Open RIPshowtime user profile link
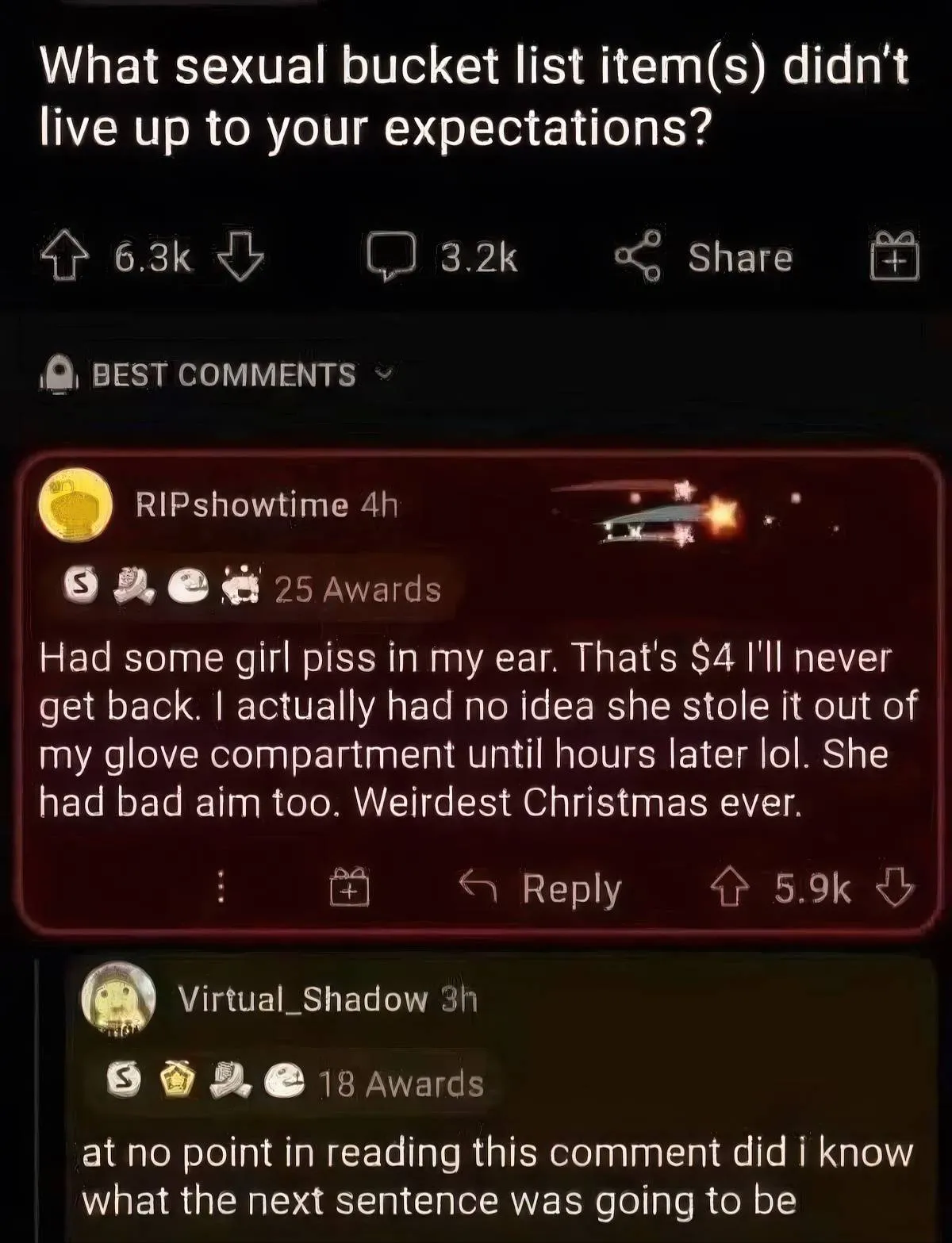952x1243 pixels. 242,504
